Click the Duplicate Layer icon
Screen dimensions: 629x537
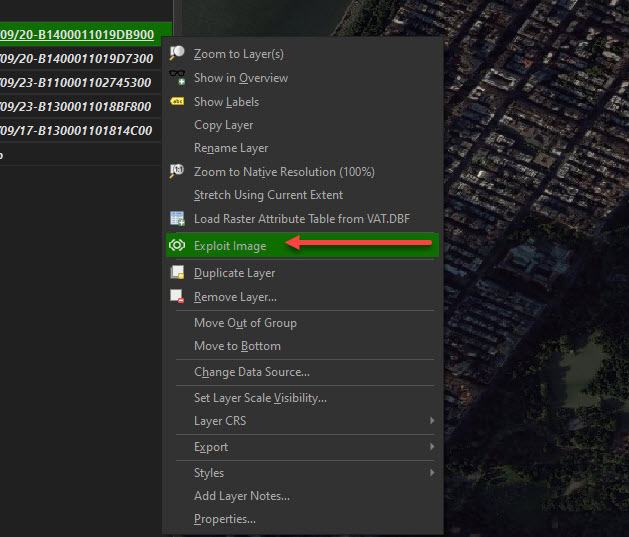177,273
